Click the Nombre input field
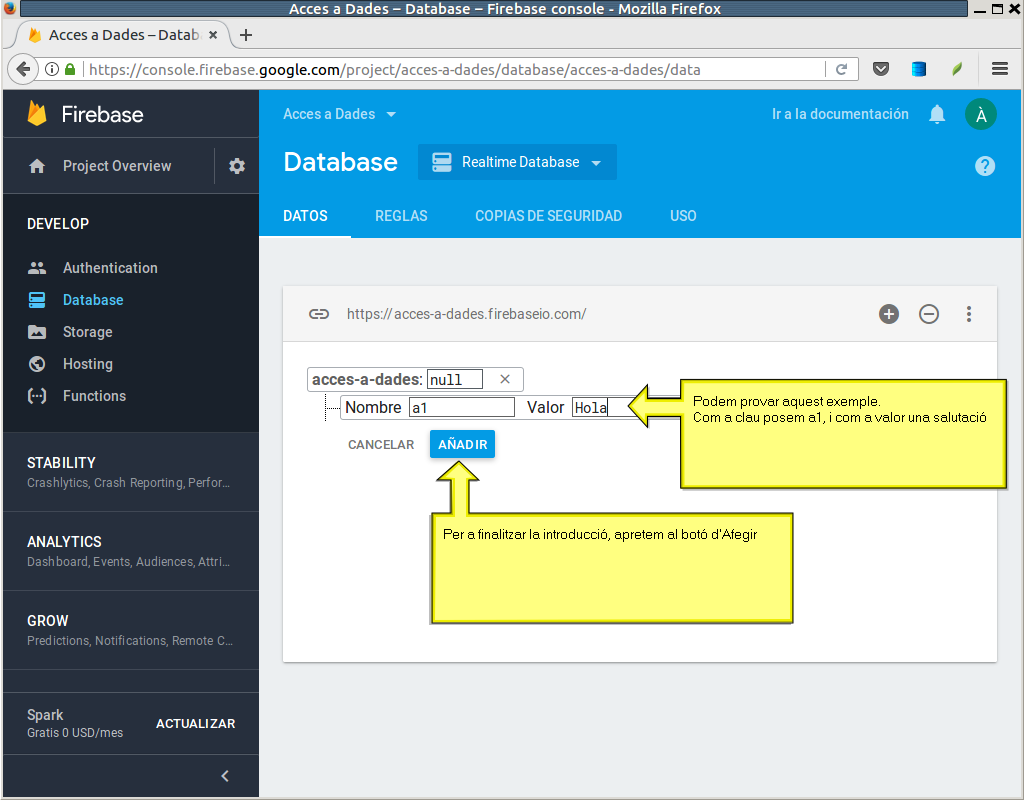 (462, 408)
